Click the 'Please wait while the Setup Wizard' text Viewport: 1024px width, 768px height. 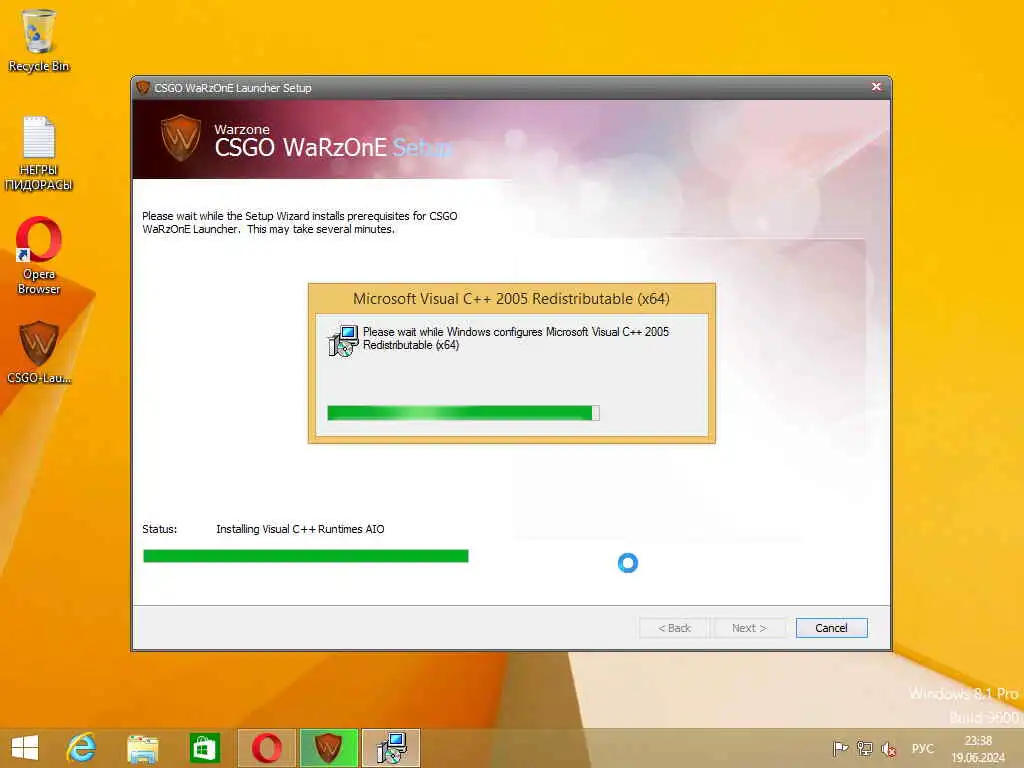click(300, 223)
